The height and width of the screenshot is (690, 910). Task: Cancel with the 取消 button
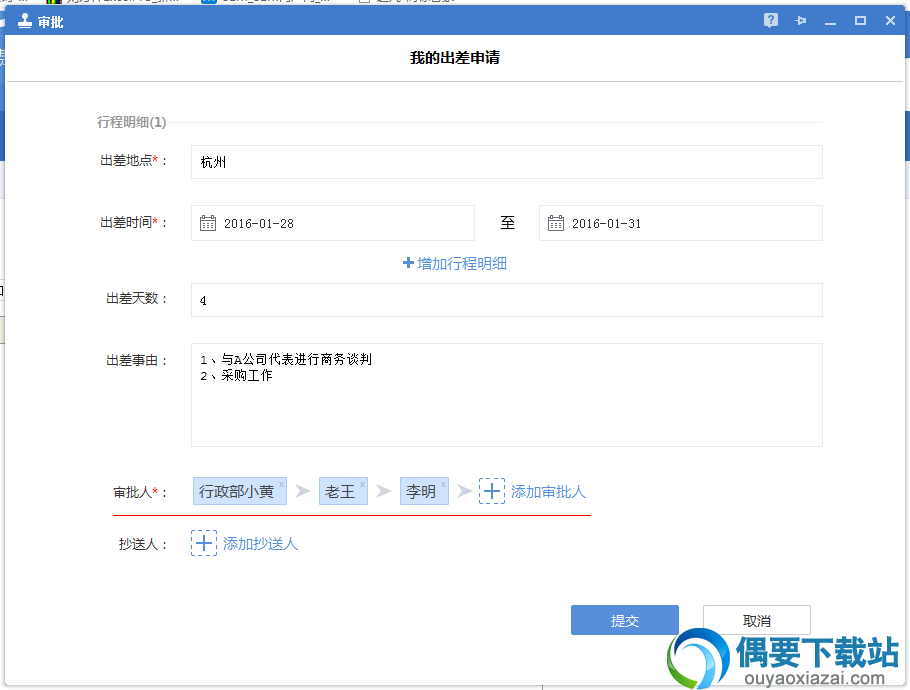pos(757,620)
